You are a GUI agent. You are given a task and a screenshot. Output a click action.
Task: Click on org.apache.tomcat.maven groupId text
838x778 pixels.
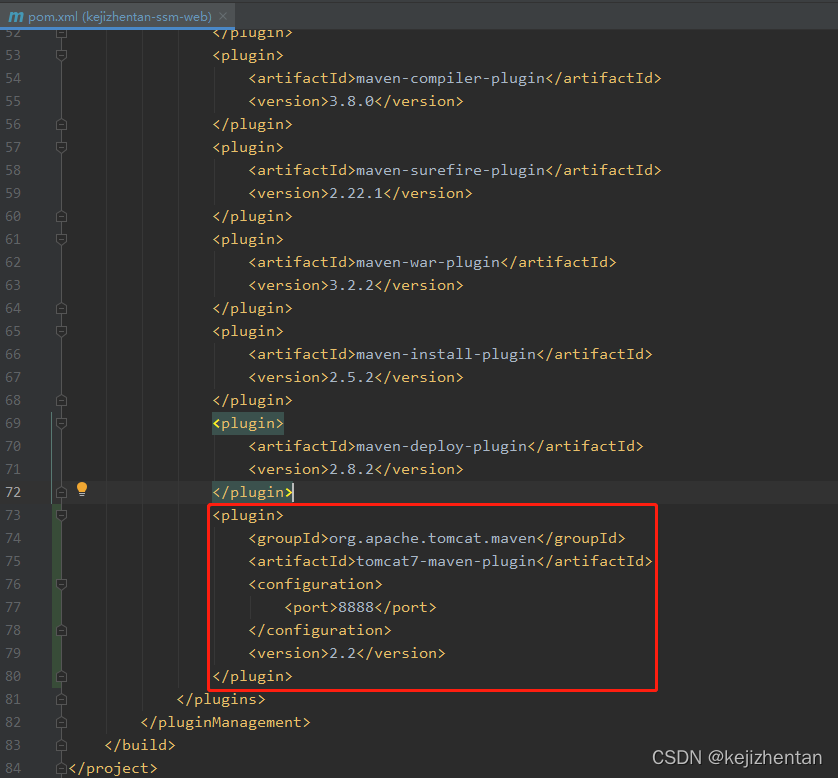432,538
